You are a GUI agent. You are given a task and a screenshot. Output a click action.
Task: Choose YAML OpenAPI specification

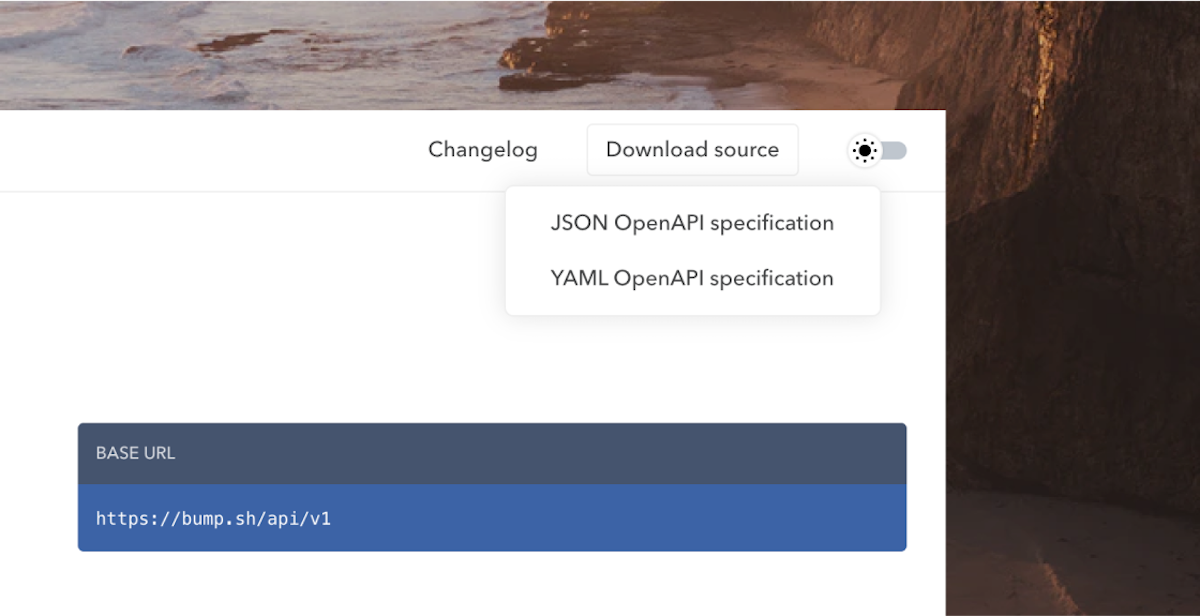692,278
